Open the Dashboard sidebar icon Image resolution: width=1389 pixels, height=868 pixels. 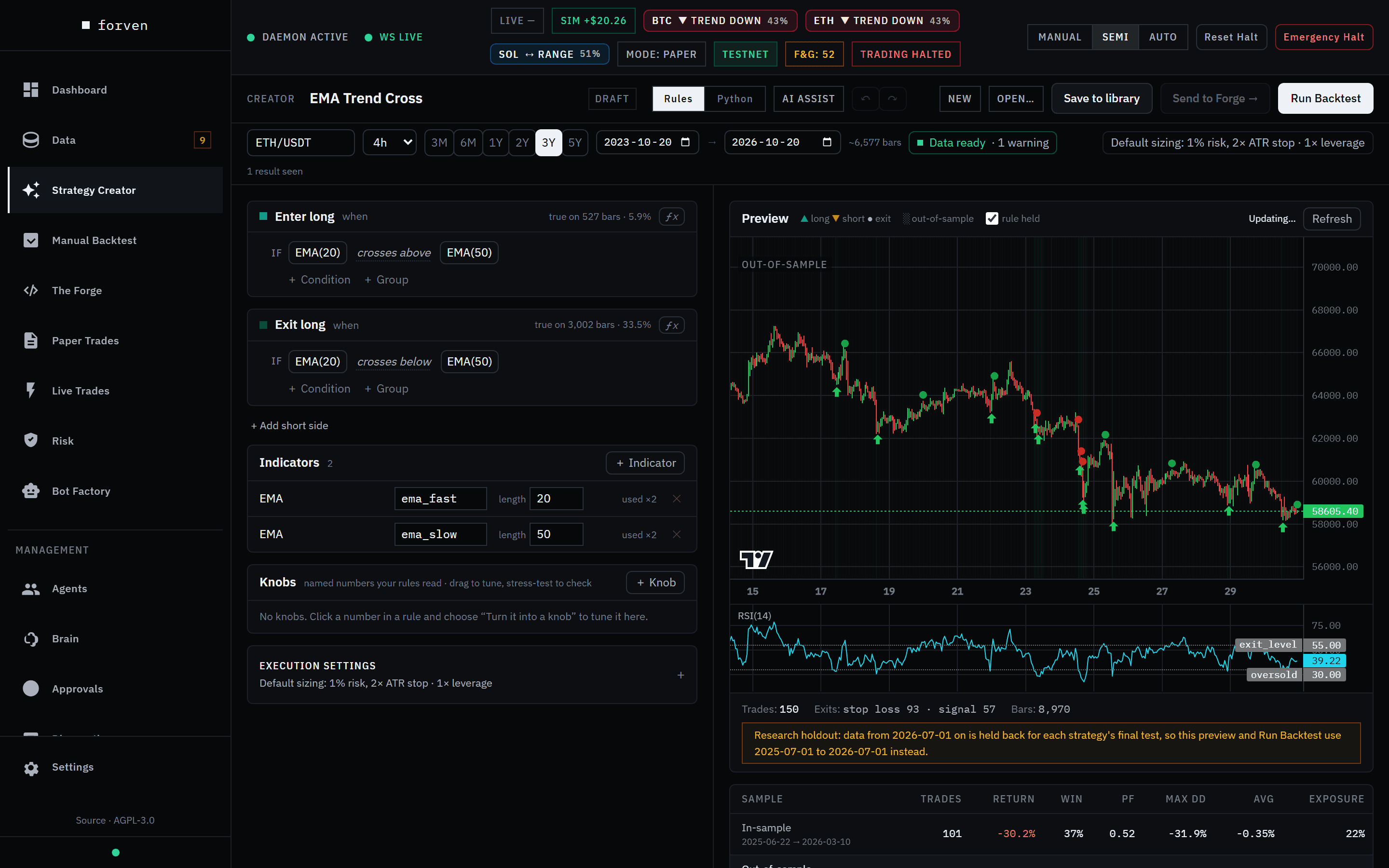tap(31, 90)
